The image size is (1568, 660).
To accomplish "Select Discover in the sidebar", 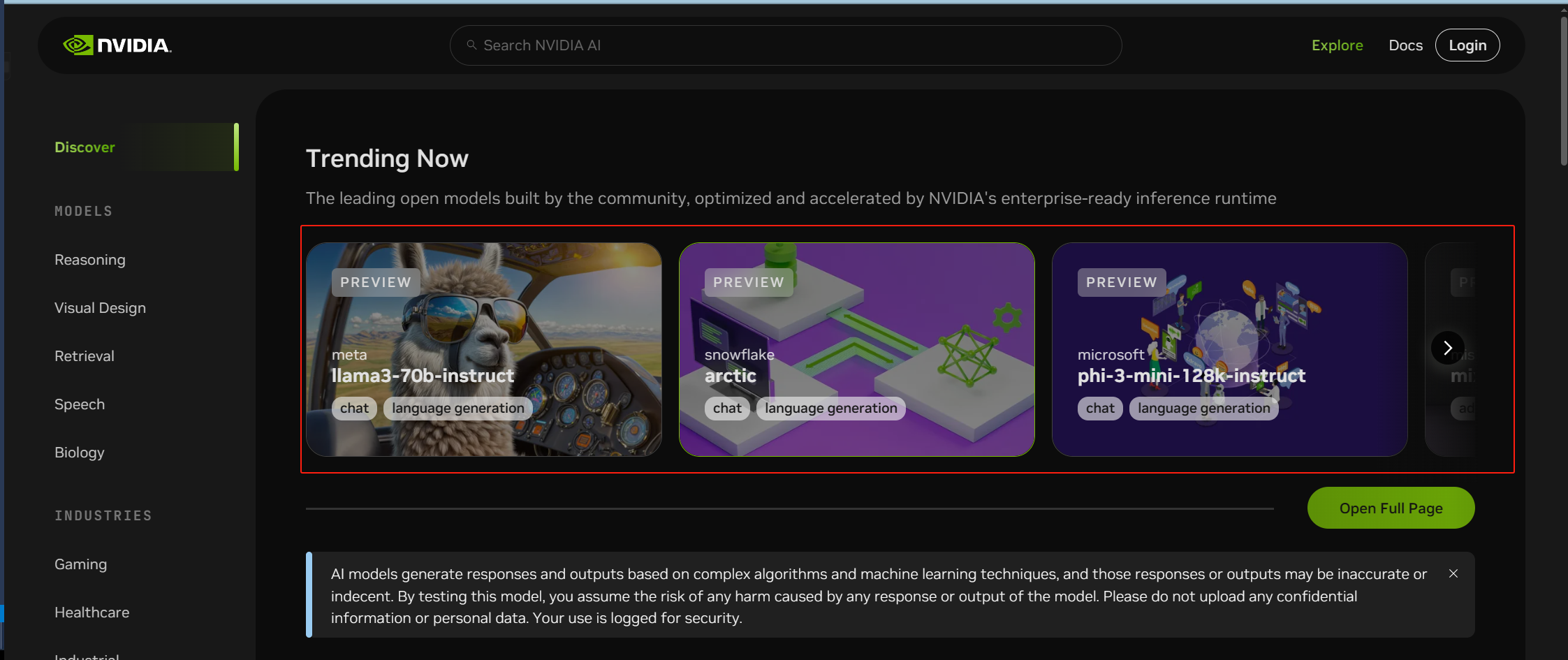I will click(145, 147).
